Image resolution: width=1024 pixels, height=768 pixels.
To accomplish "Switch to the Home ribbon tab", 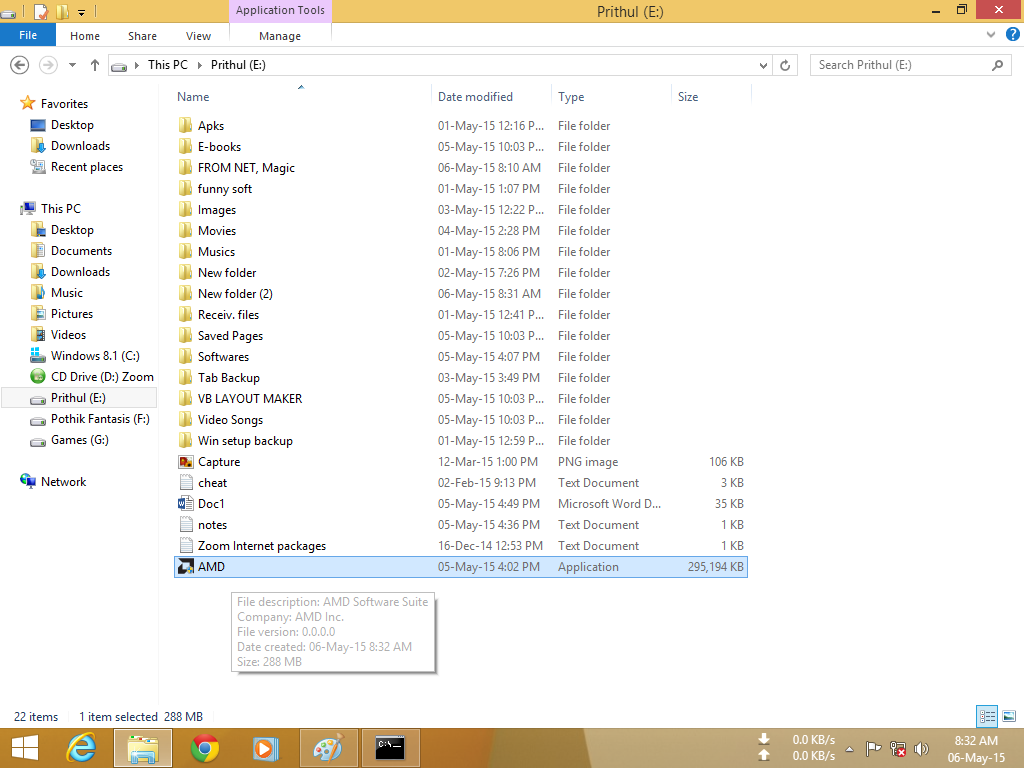I will click(85, 36).
